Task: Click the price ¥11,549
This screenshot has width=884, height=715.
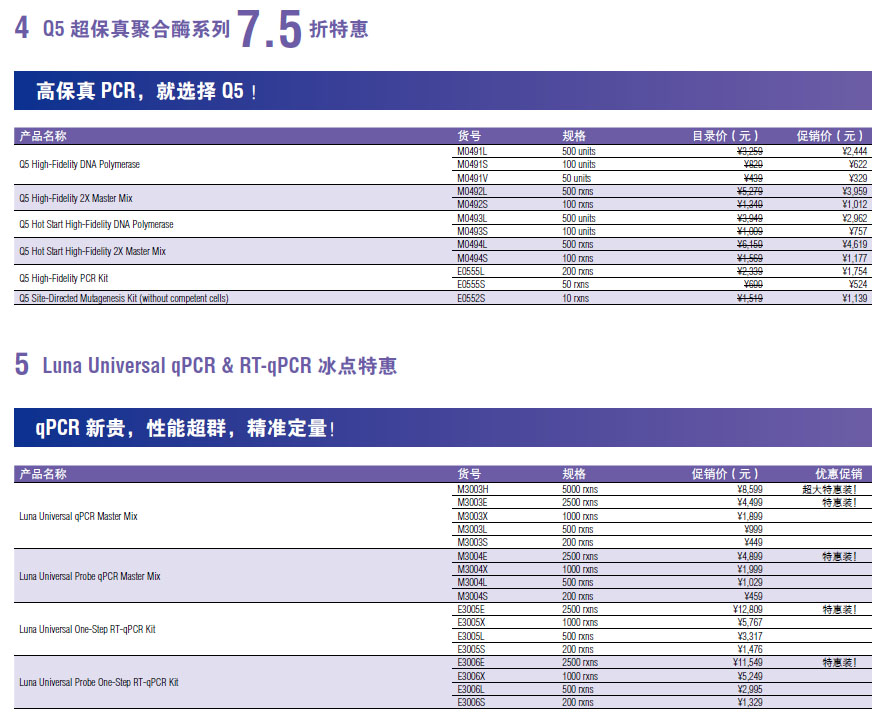Action: pos(748,663)
